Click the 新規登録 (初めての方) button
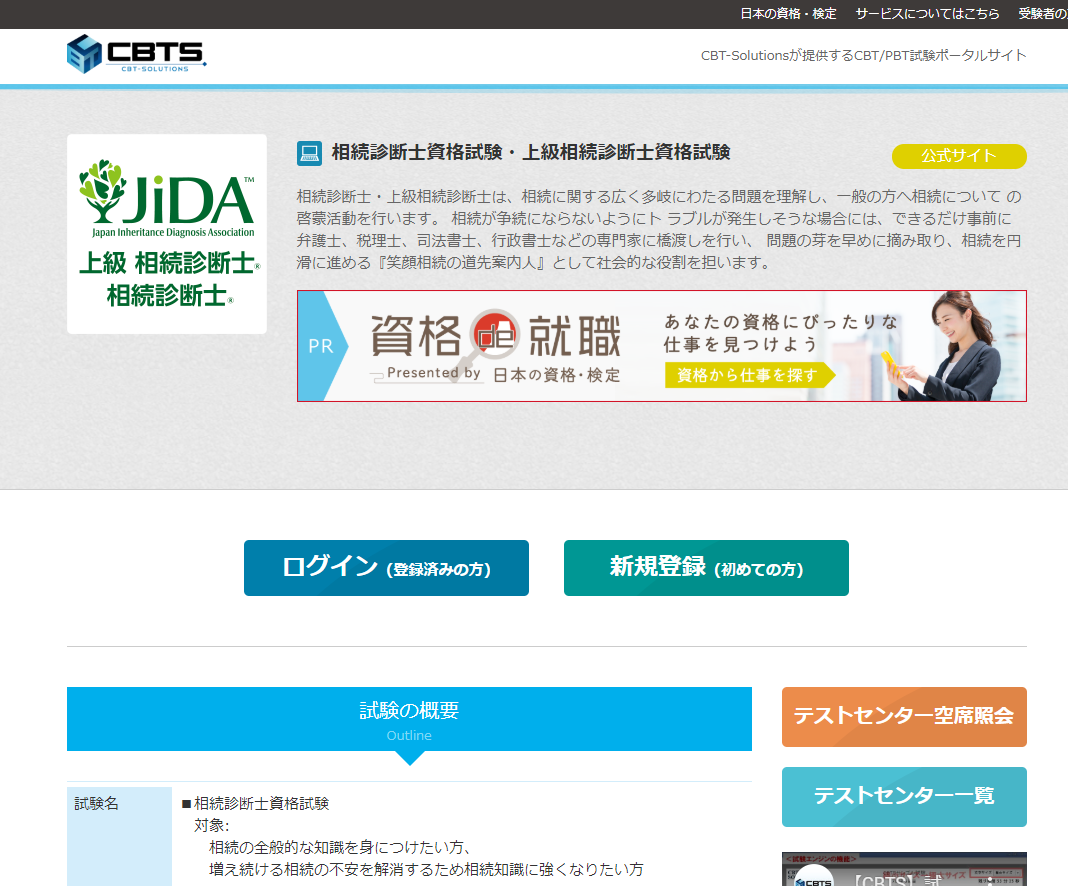This screenshot has width=1068, height=886. click(706, 568)
